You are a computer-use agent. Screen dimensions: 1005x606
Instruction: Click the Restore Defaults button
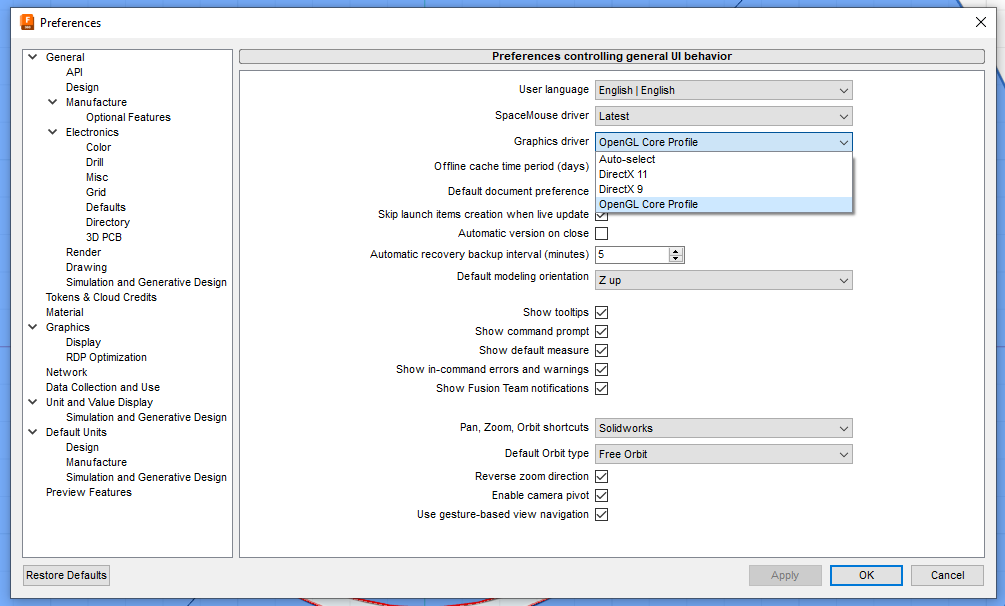coord(65,575)
